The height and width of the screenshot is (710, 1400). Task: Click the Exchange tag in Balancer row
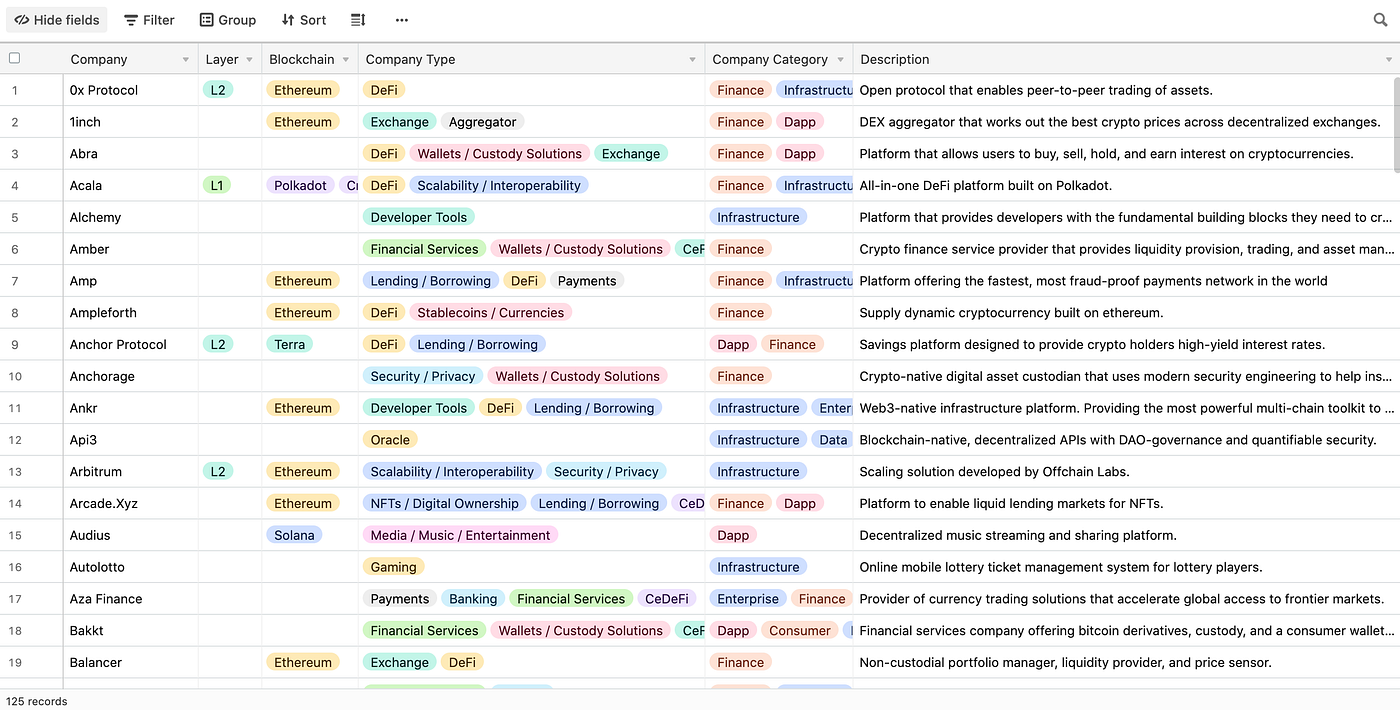(x=399, y=662)
